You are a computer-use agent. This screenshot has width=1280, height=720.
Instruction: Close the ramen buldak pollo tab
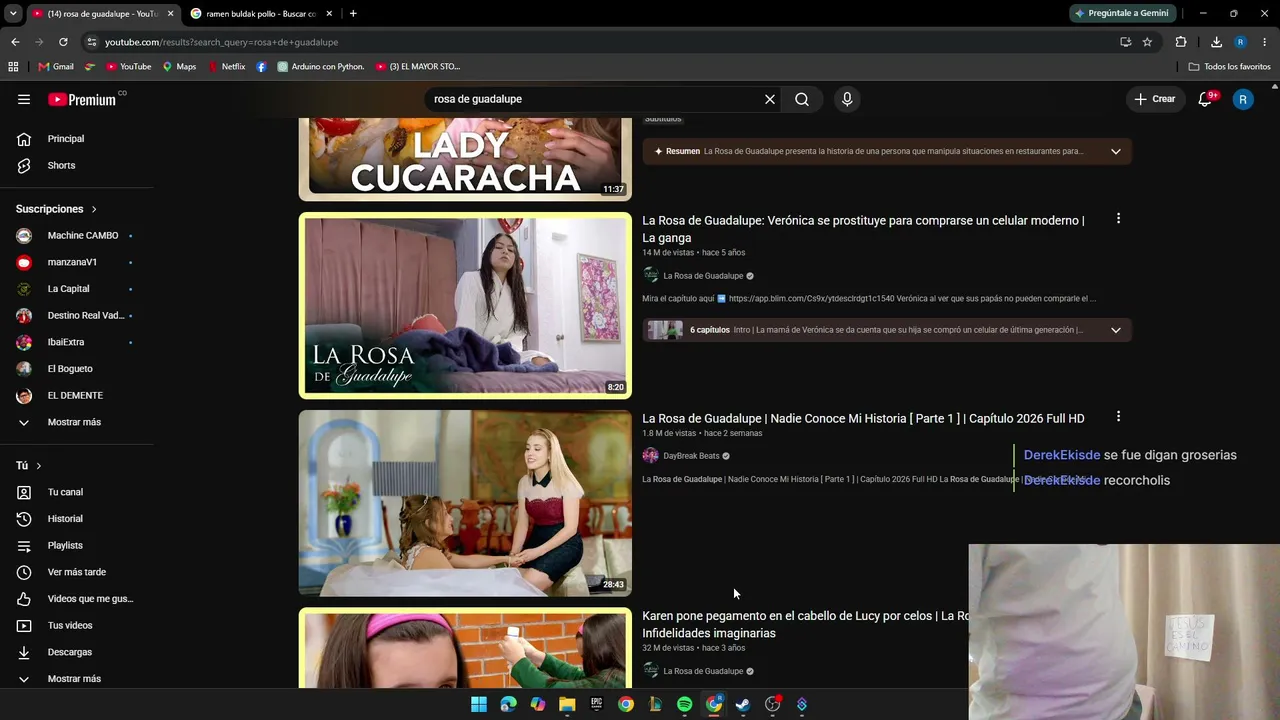click(327, 13)
